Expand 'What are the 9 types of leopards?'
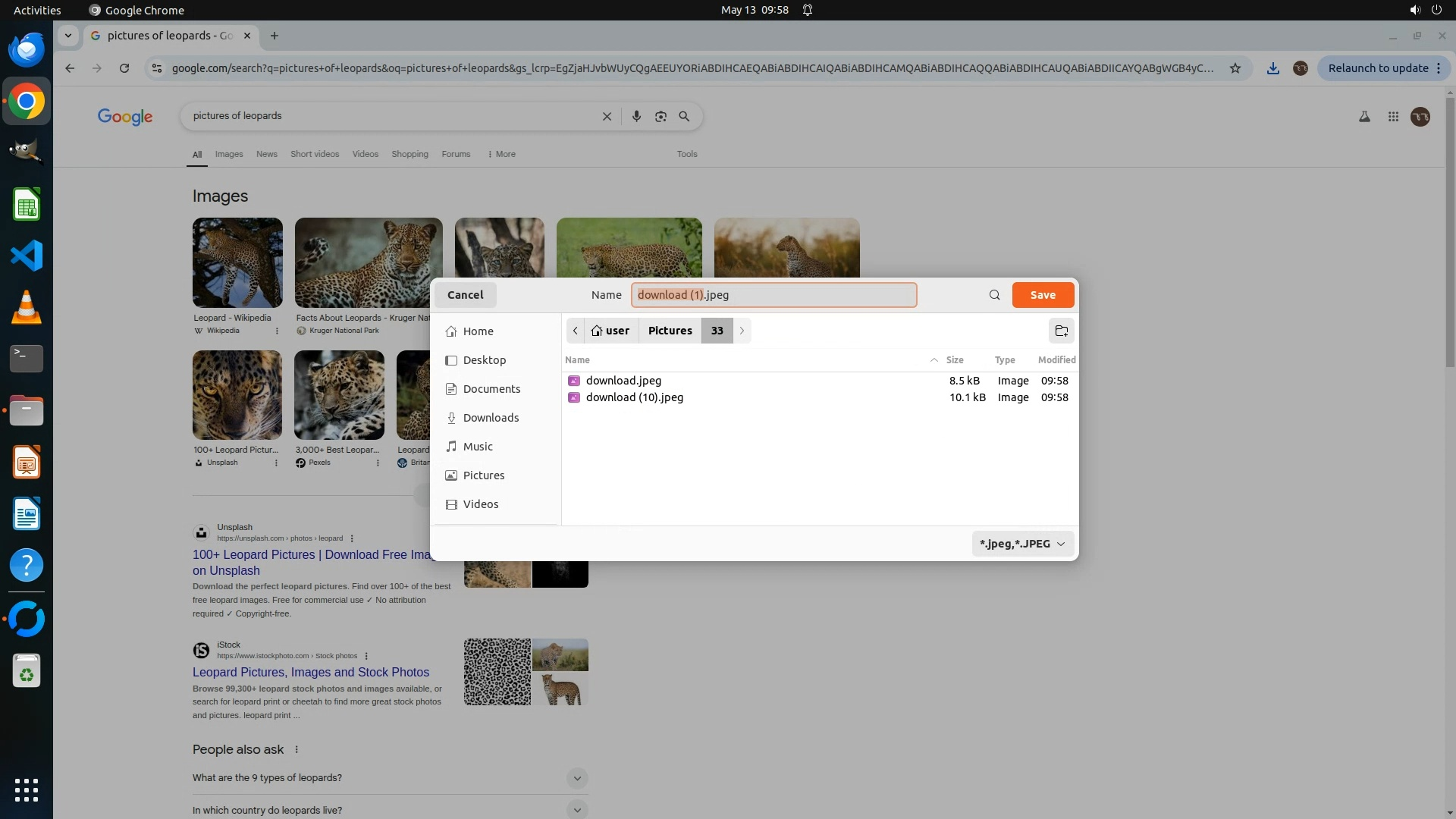Viewport: 1456px width, 819px height. [x=576, y=778]
